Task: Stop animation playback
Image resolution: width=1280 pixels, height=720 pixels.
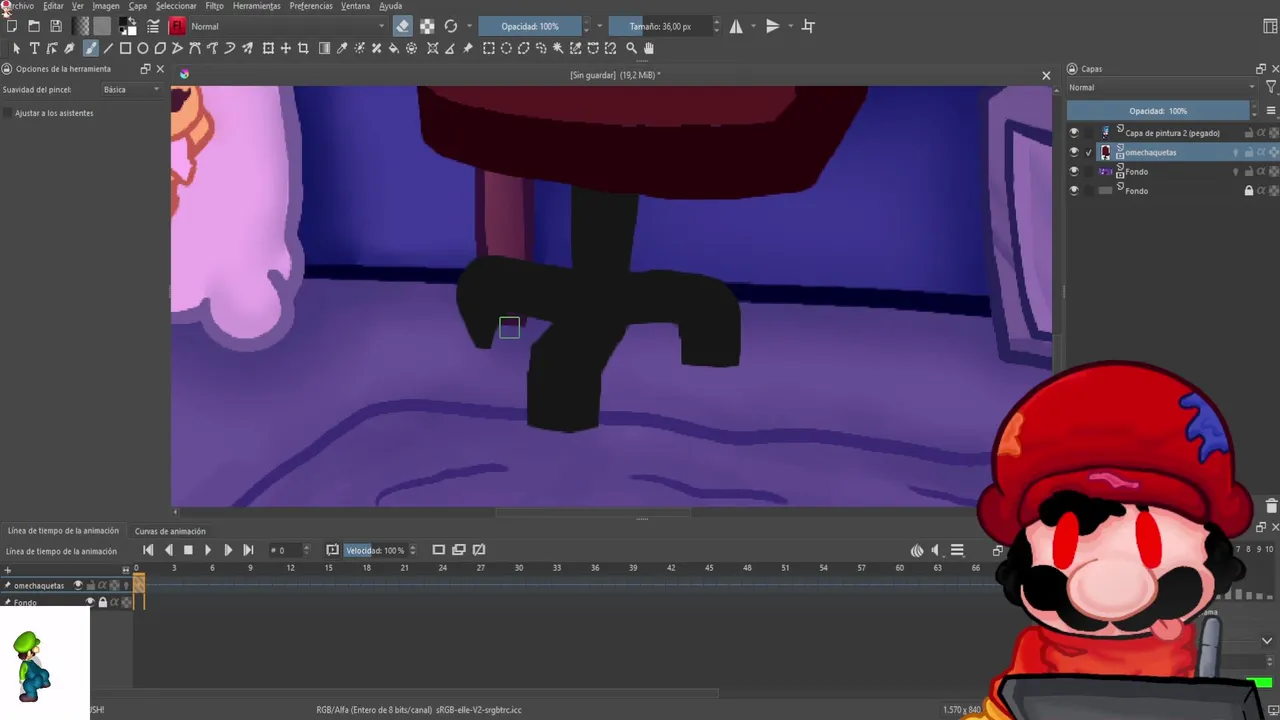Action: coord(188,550)
